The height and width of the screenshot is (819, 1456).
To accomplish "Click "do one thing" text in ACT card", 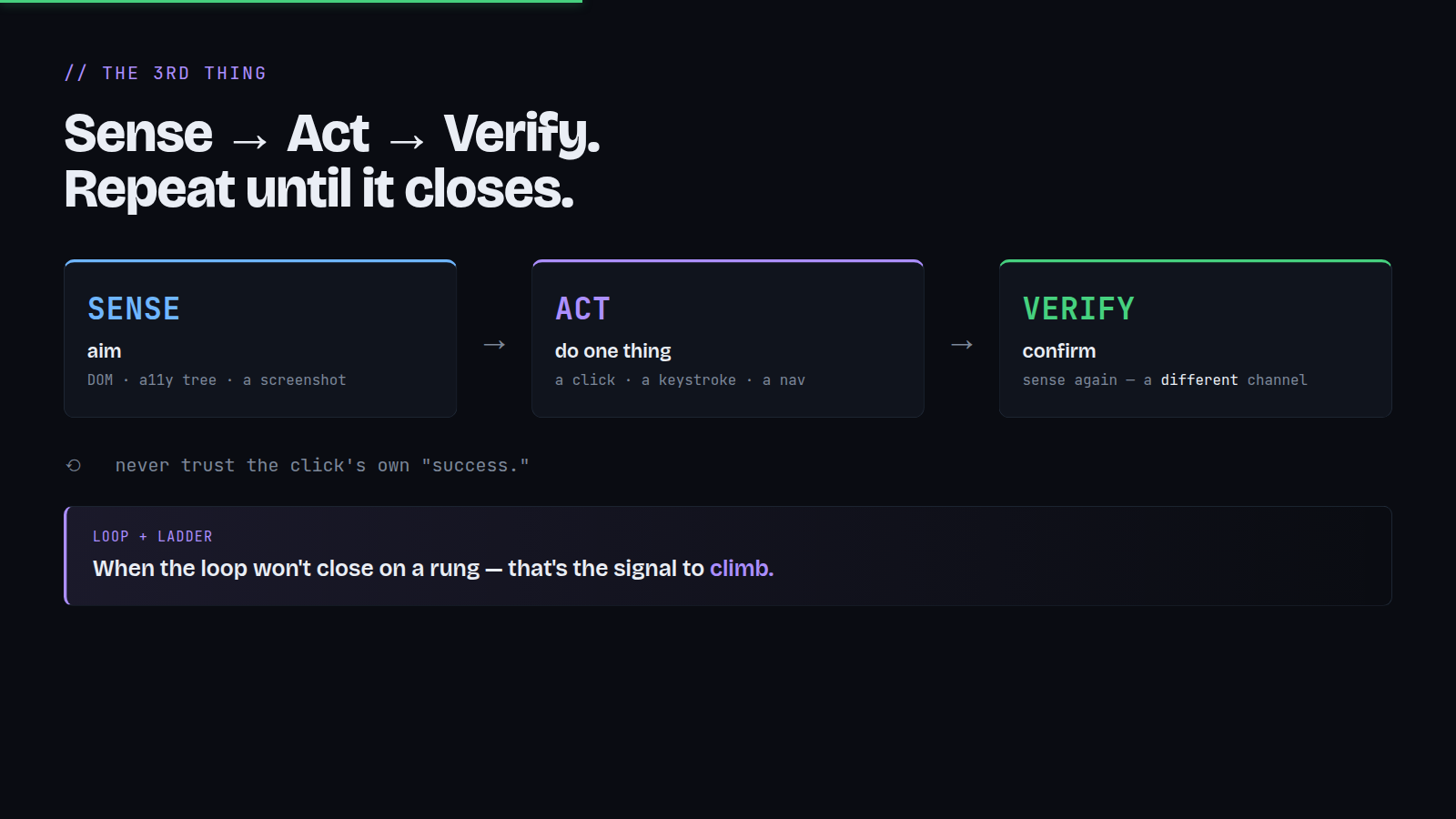I will point(613,351).
